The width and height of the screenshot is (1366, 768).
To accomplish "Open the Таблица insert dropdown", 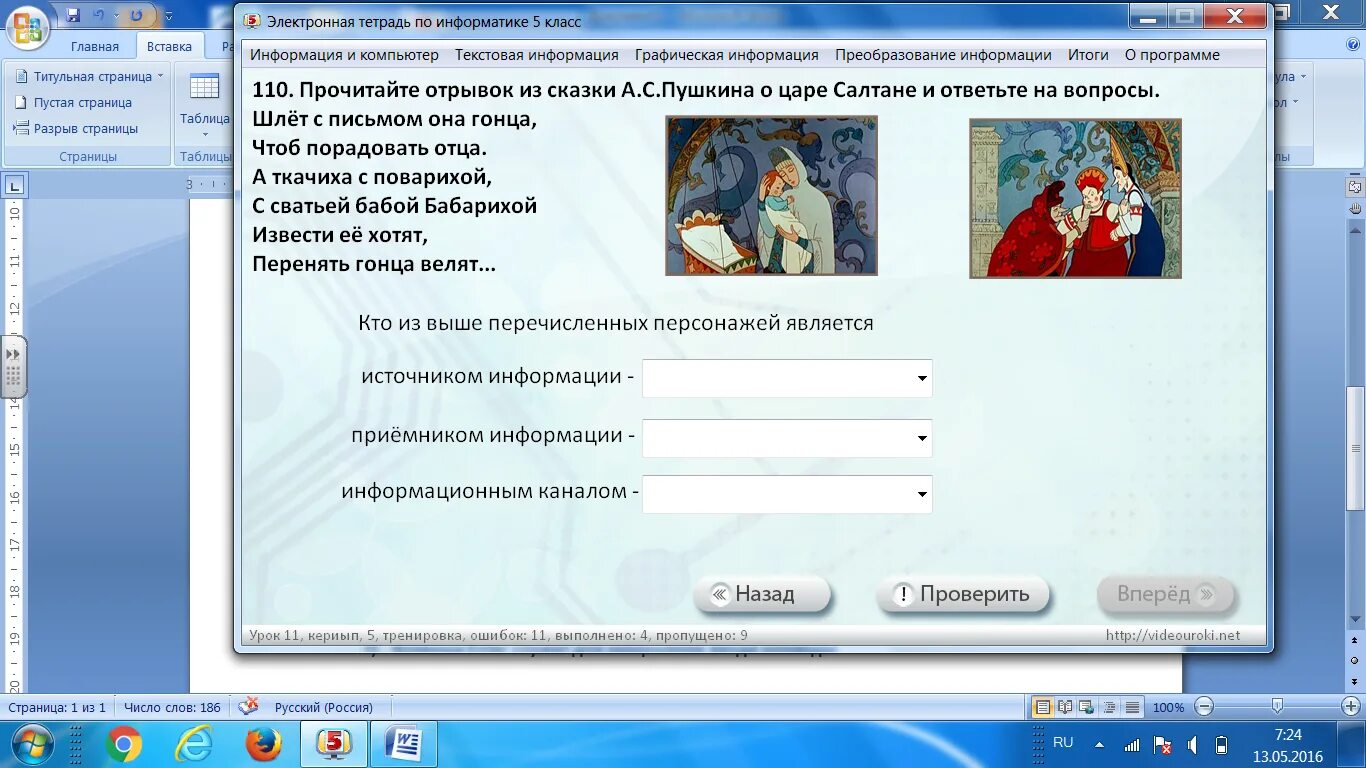I will 204,105.
